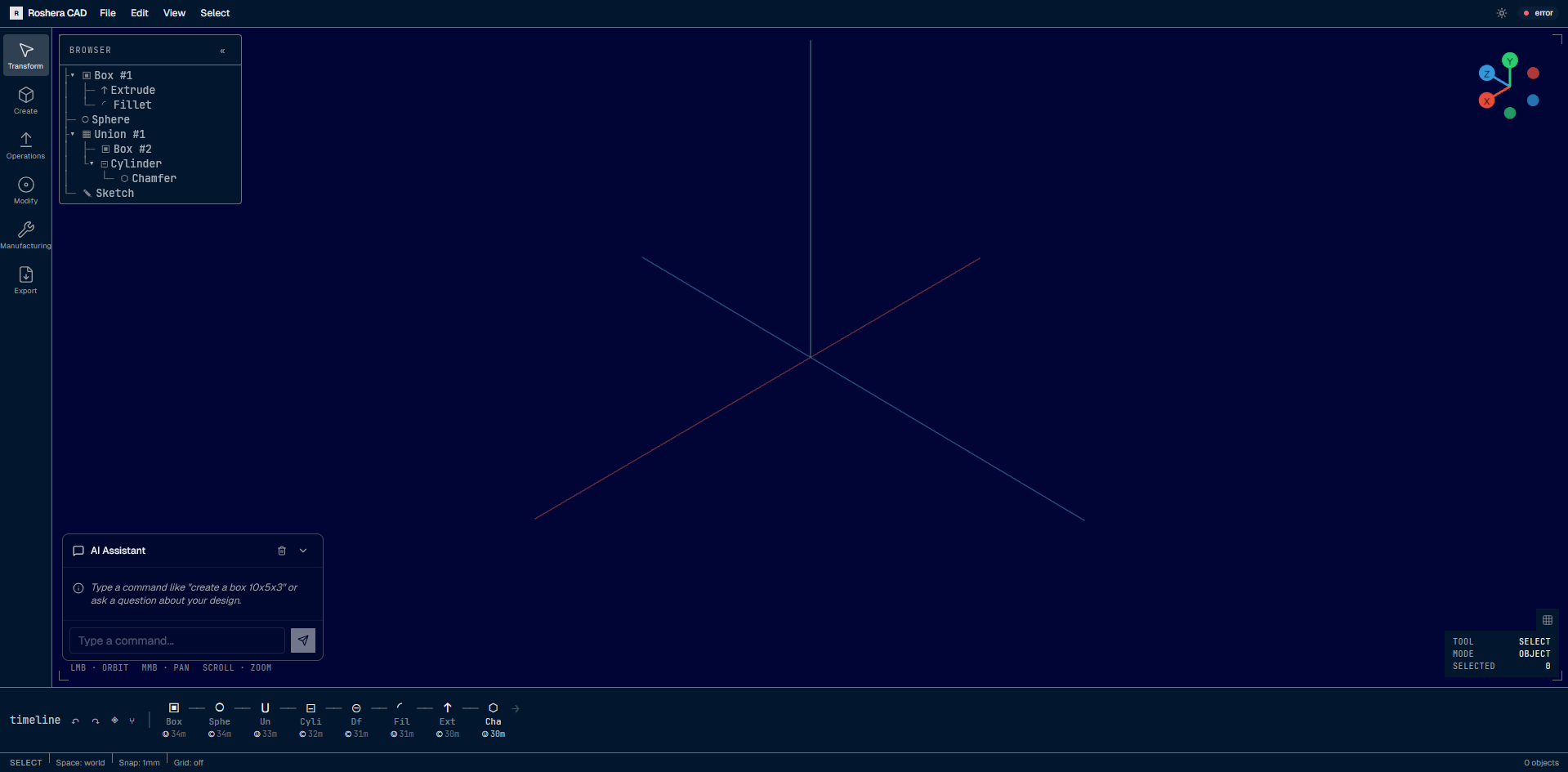Jump to Sphe step in timeline
This screenshot has width=1568, height=772.
coord(220,720)
